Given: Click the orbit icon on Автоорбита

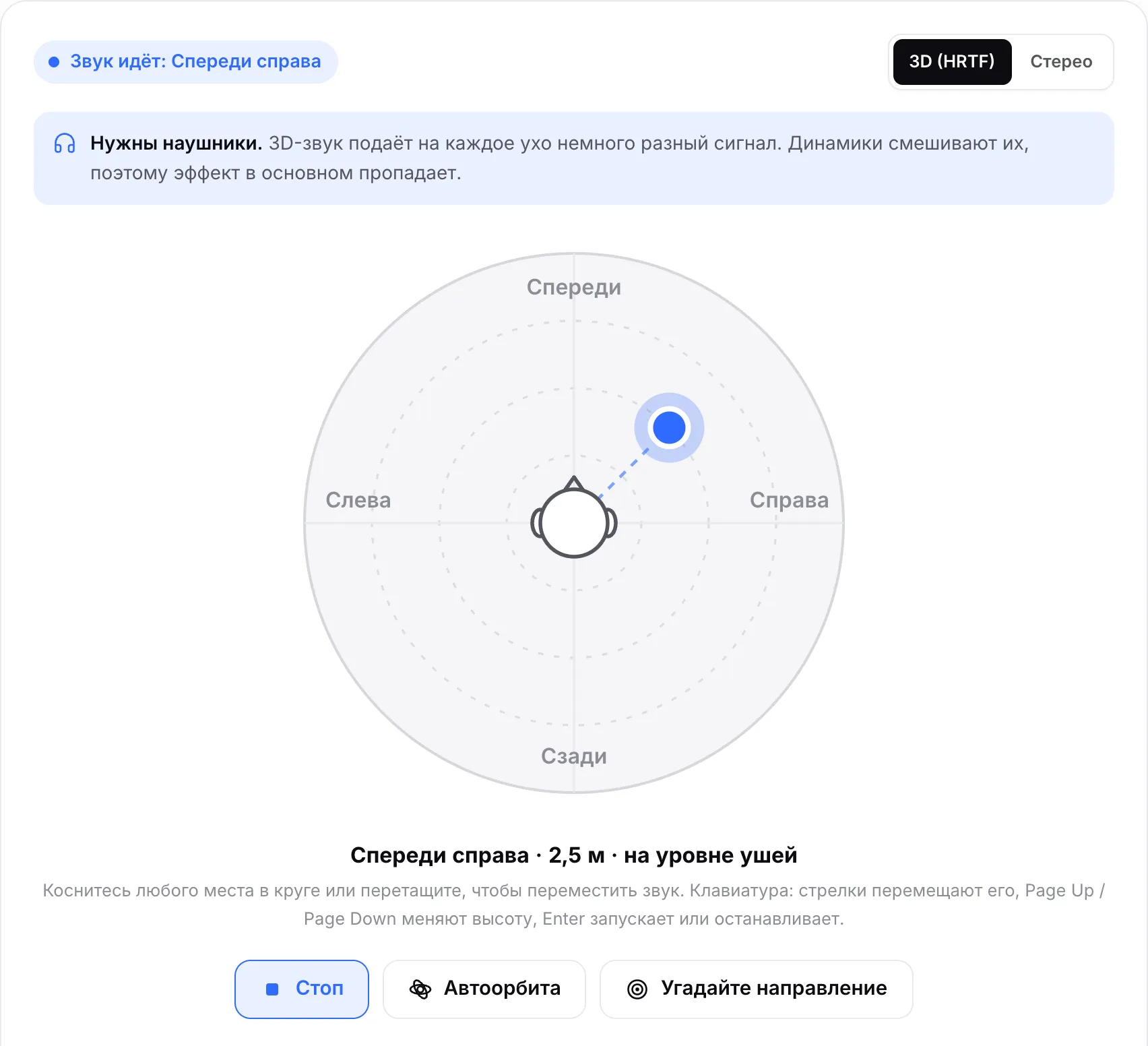Looking at the screenshot, I should [x=420, y=989].
